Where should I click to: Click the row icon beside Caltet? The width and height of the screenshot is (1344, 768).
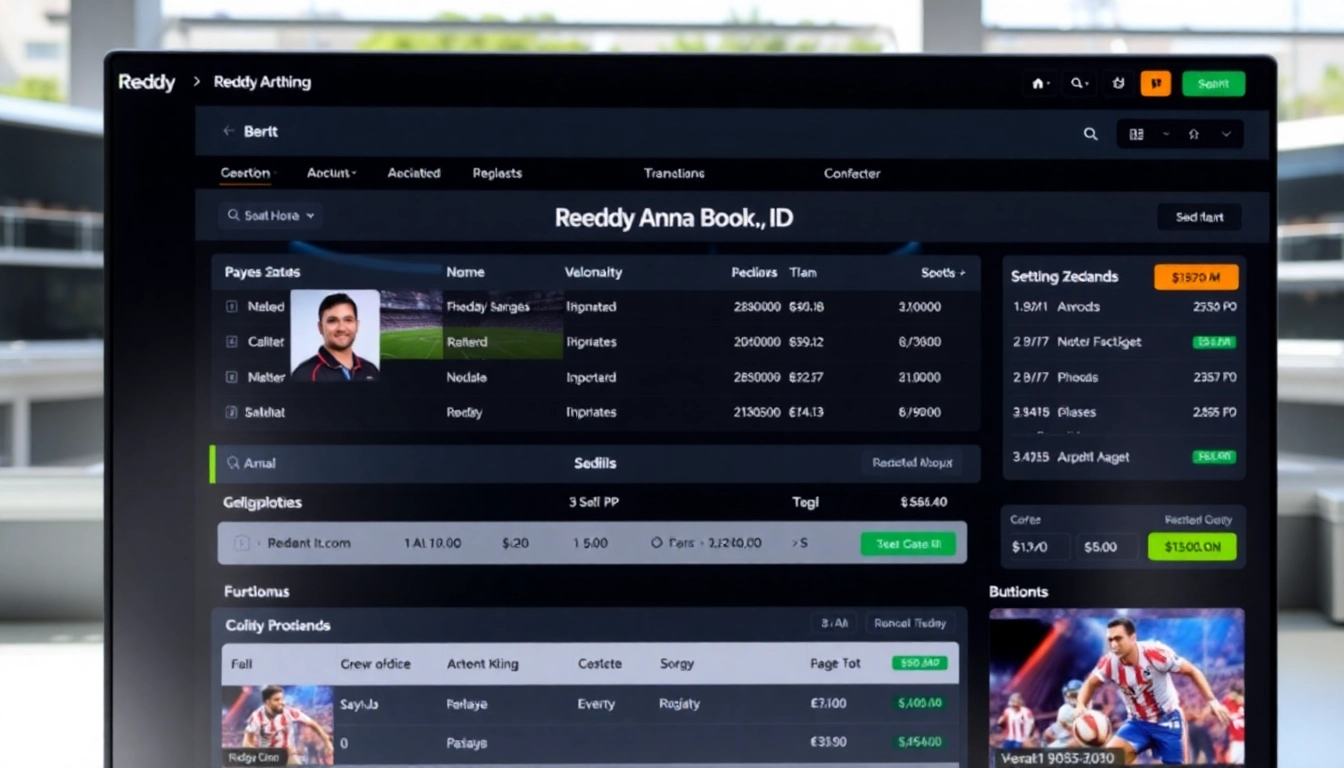tap(231, 342)
